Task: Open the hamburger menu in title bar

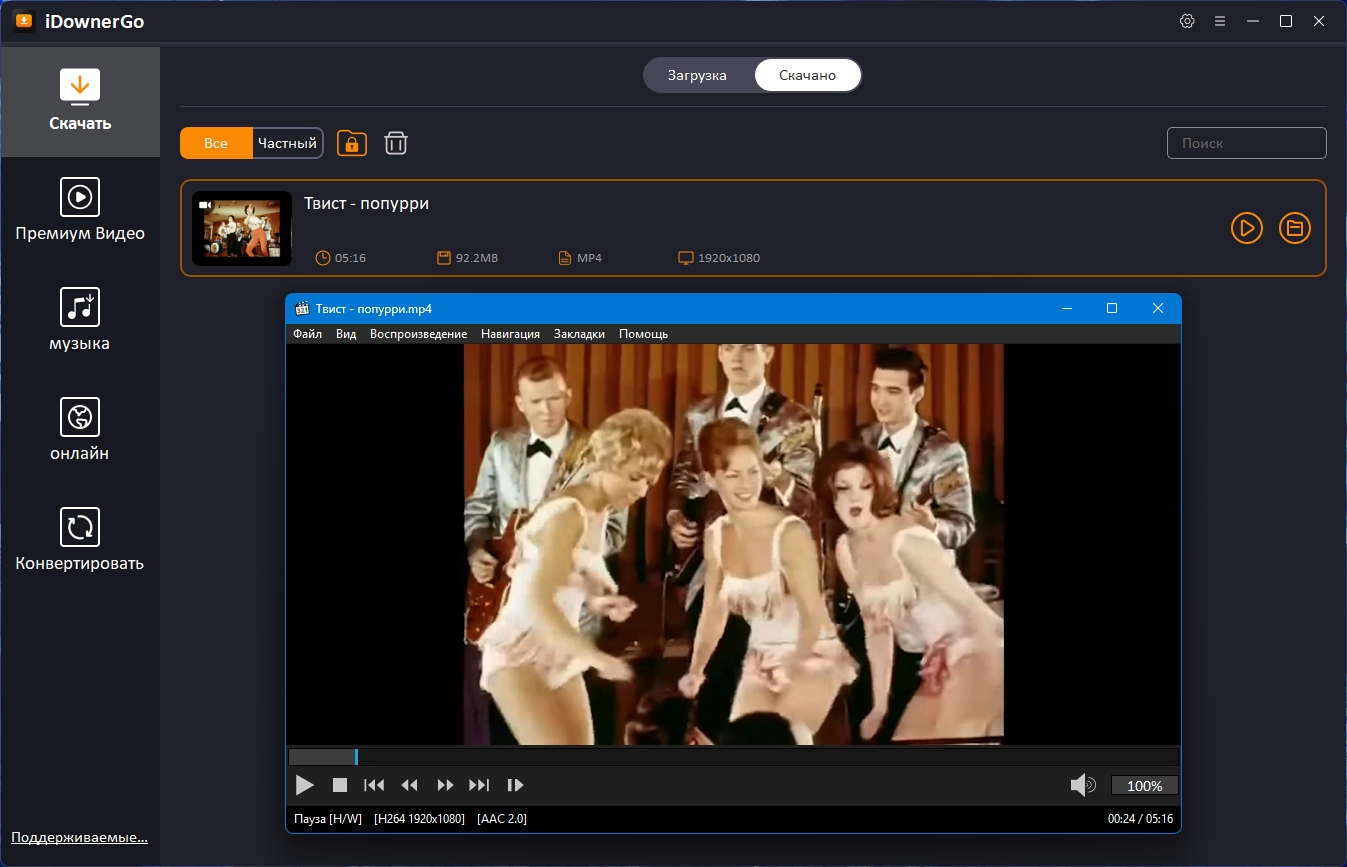Action: pos(1219,21)
